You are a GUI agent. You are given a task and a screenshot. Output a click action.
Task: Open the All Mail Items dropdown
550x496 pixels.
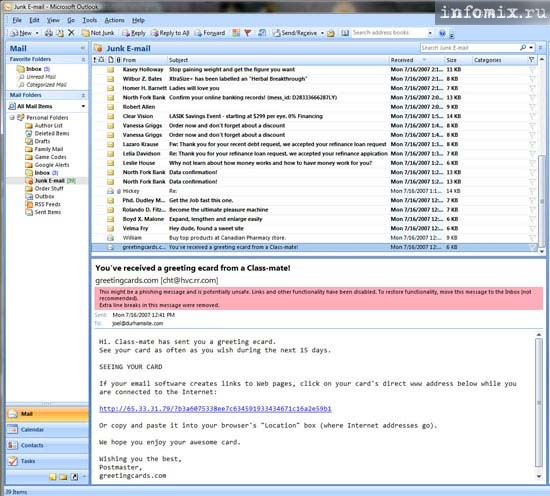coord(83,106)
